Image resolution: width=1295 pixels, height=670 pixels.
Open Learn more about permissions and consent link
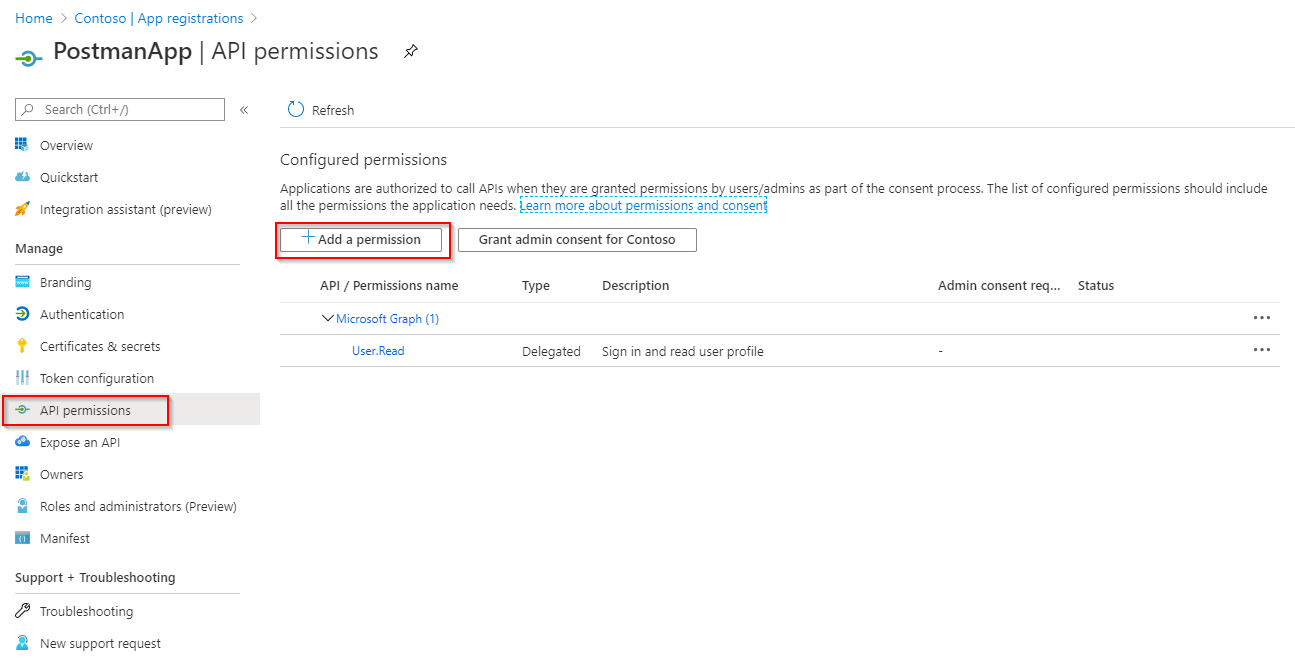click(x=643, y=205)
